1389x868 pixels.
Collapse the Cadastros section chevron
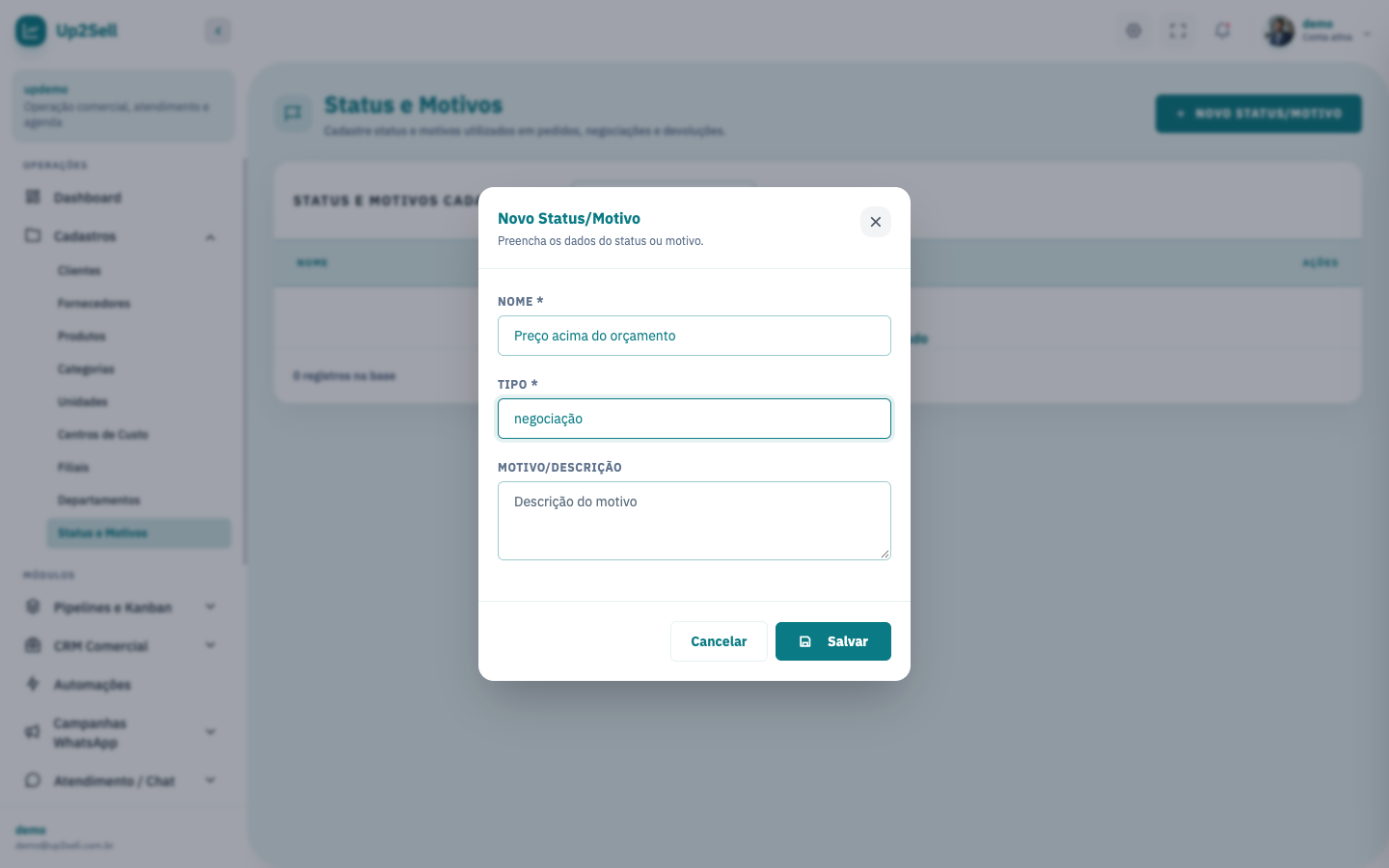coord(210,237)
